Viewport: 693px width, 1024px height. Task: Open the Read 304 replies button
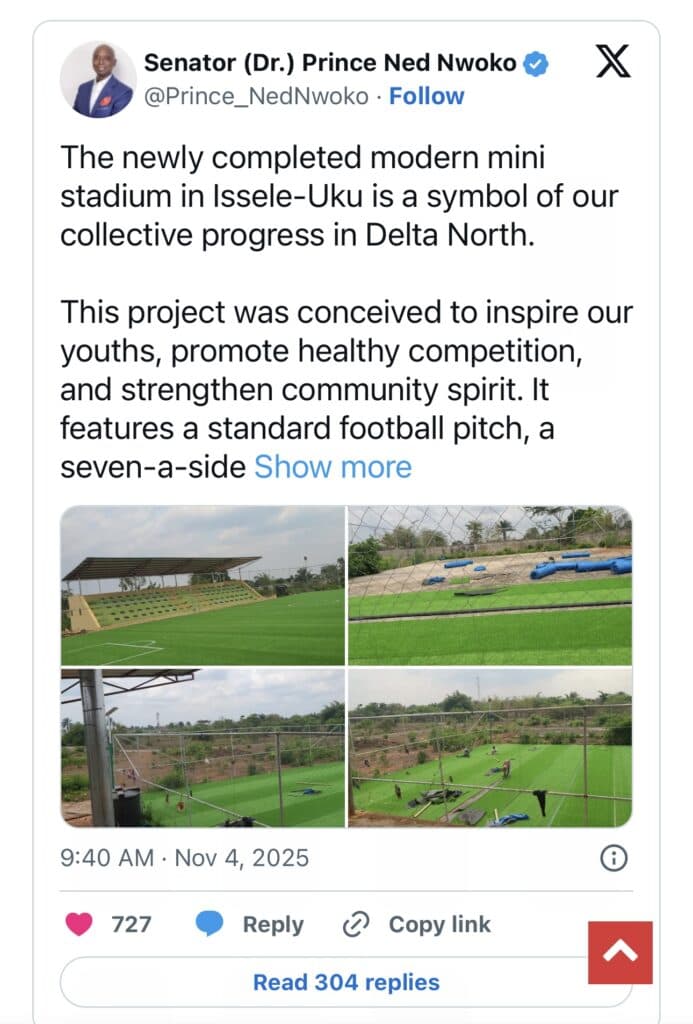[346, 982]
